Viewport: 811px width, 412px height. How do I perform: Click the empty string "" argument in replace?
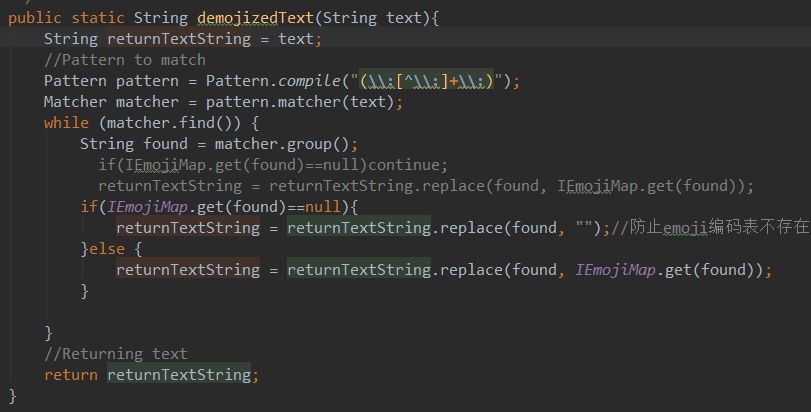click(584, 228)
